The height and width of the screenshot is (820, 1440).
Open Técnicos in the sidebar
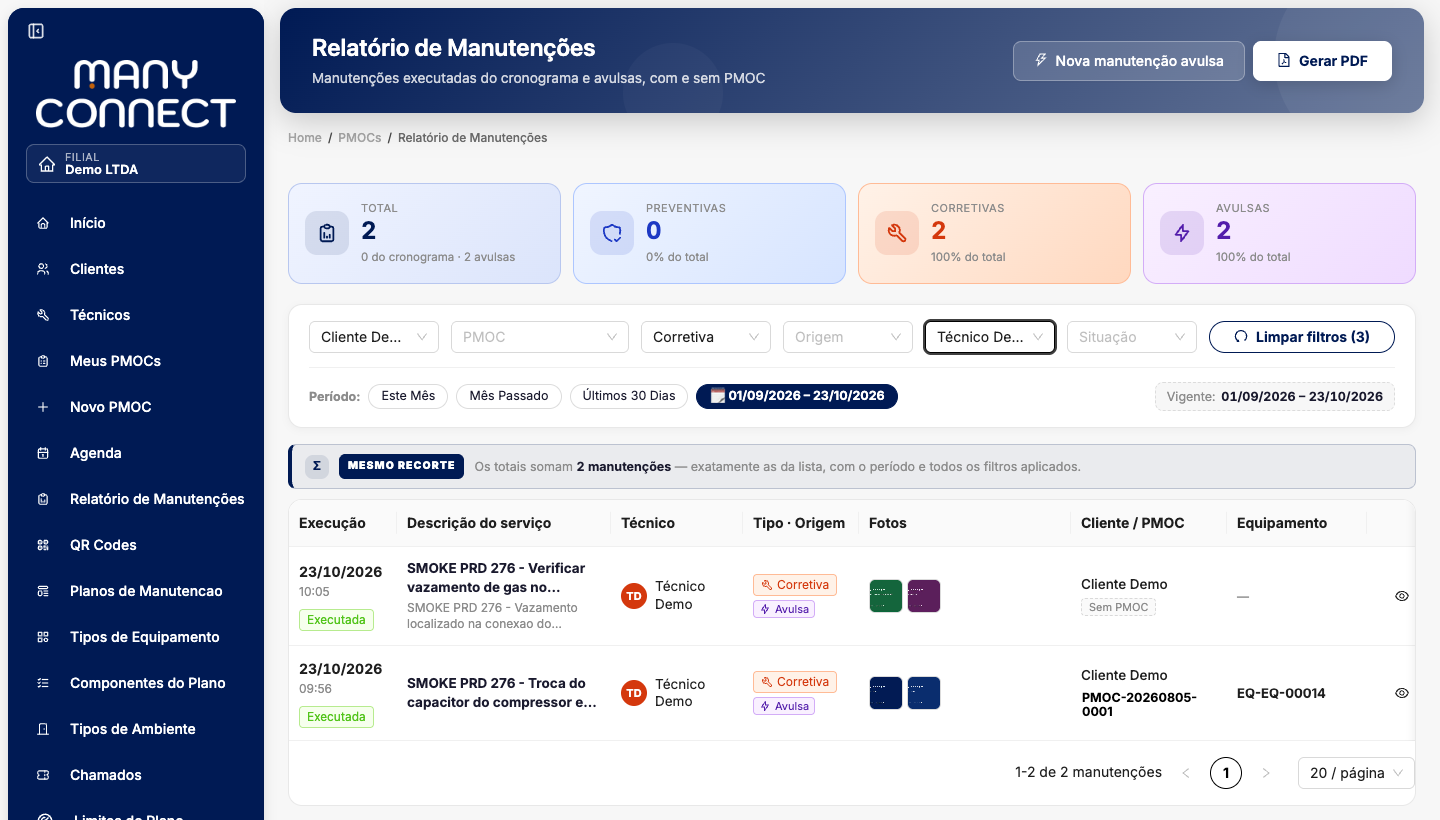(100, 315)
